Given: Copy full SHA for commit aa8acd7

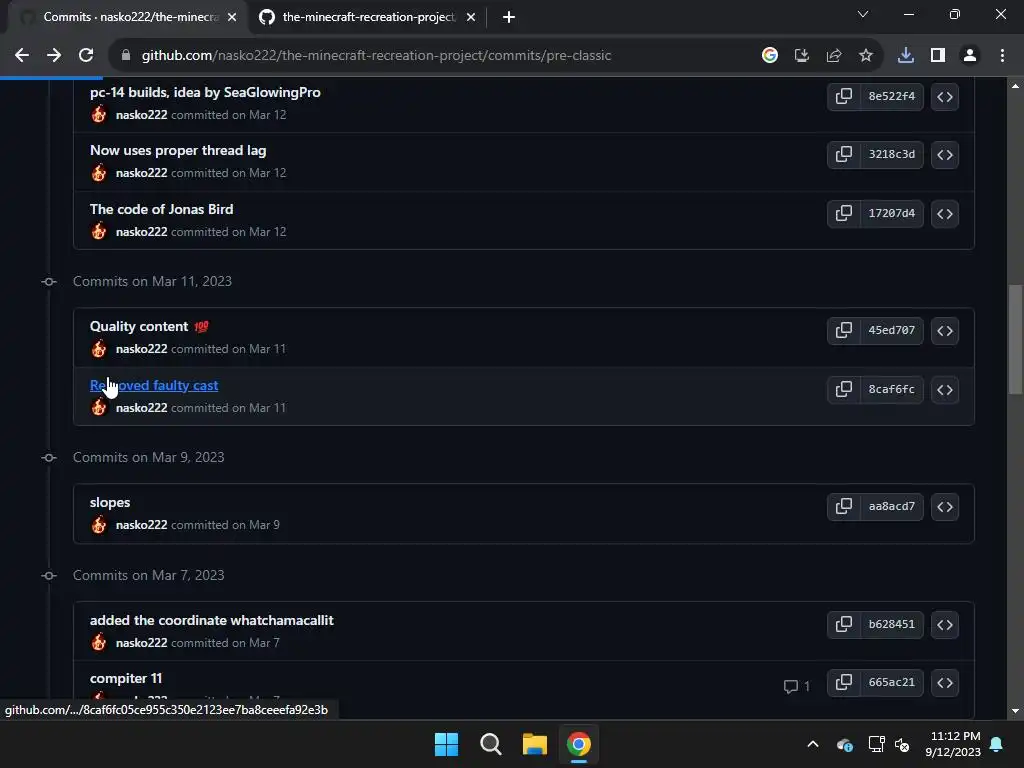Looking at the screenshot, I should [x=843, y=507].
